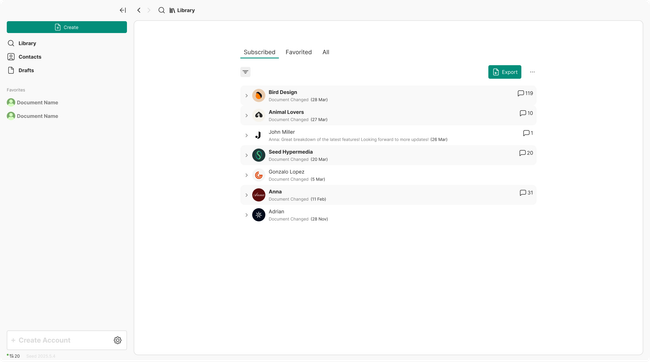Open Bird Design comments count icon
This screenshot has width=650, height=362.
pos(520,93)
